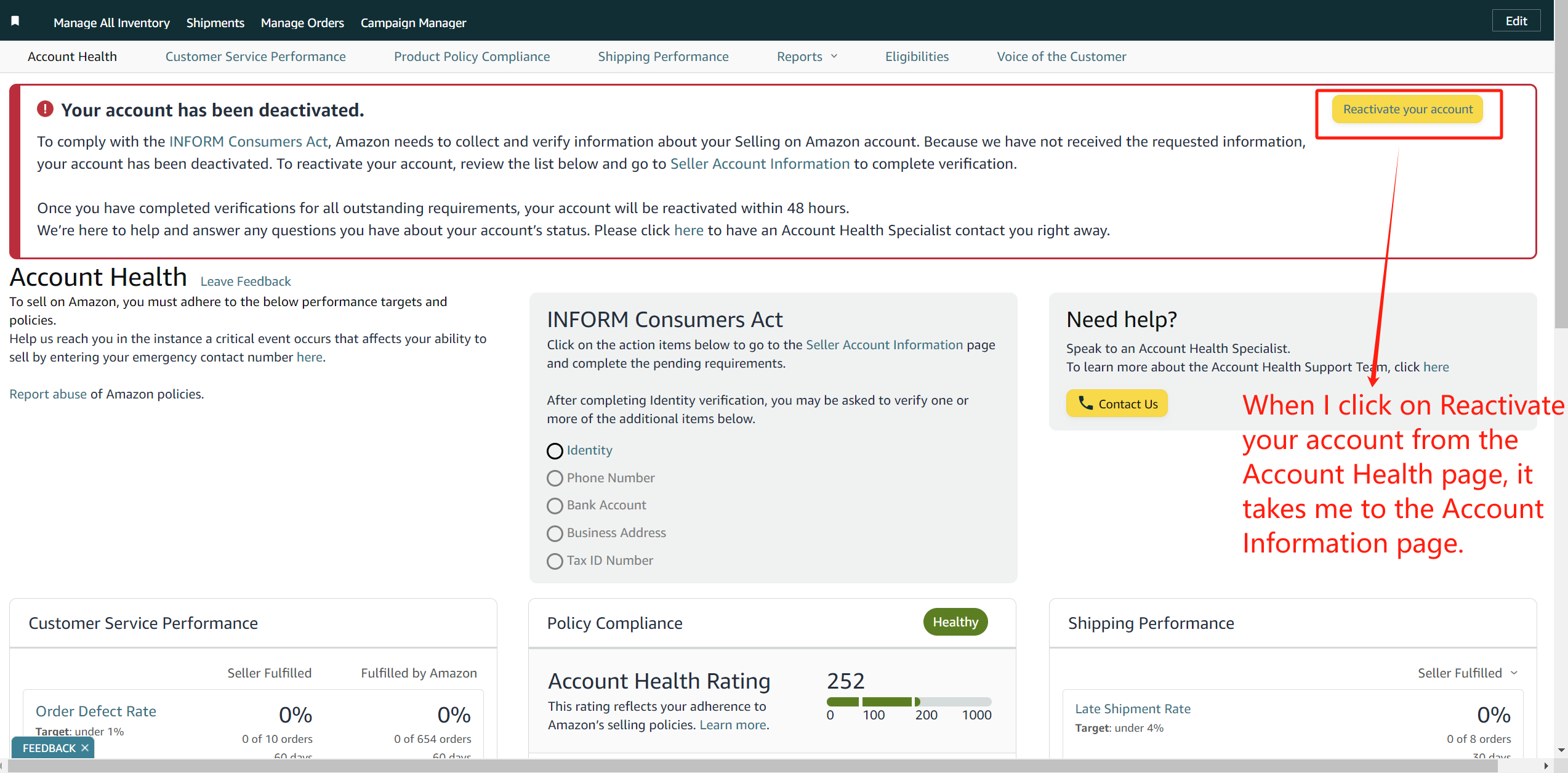Open the Manage Orders menu item

click(x=302, y=23)
